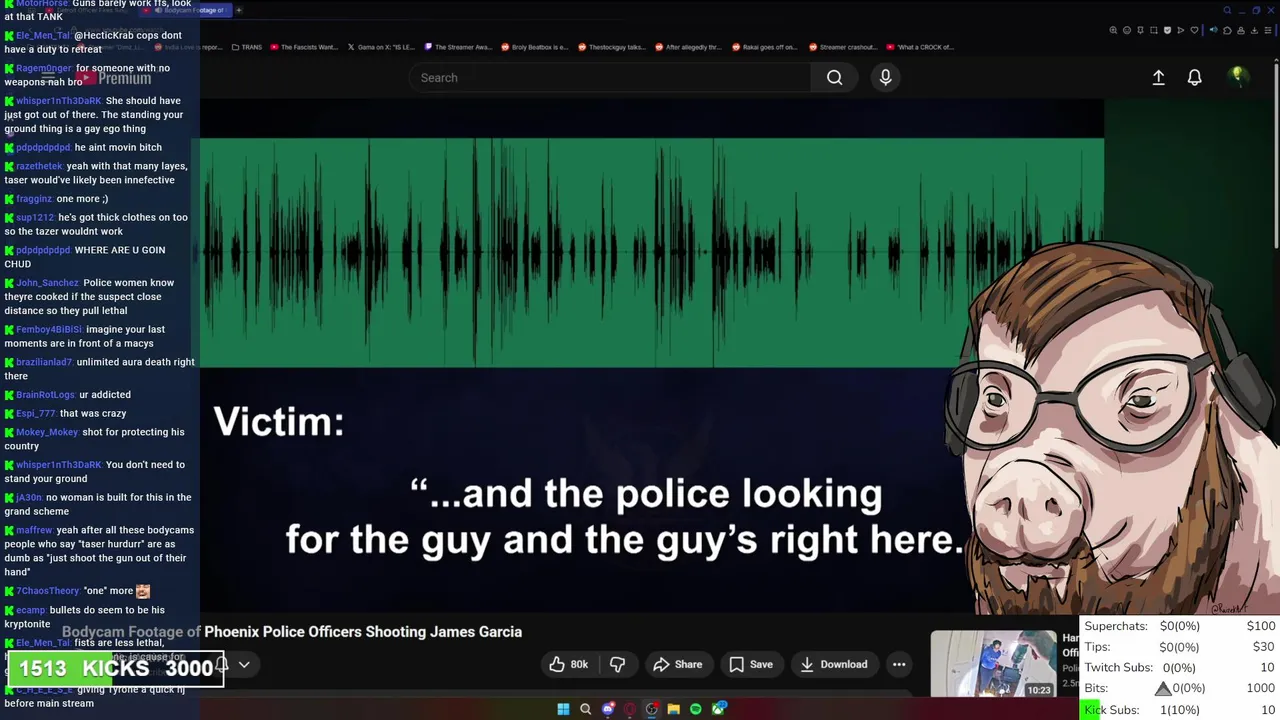The width and height of the screenshot is (1280, 720).
Task: Click chat username brazilianlad7
Action: click(x=44, y=362)
